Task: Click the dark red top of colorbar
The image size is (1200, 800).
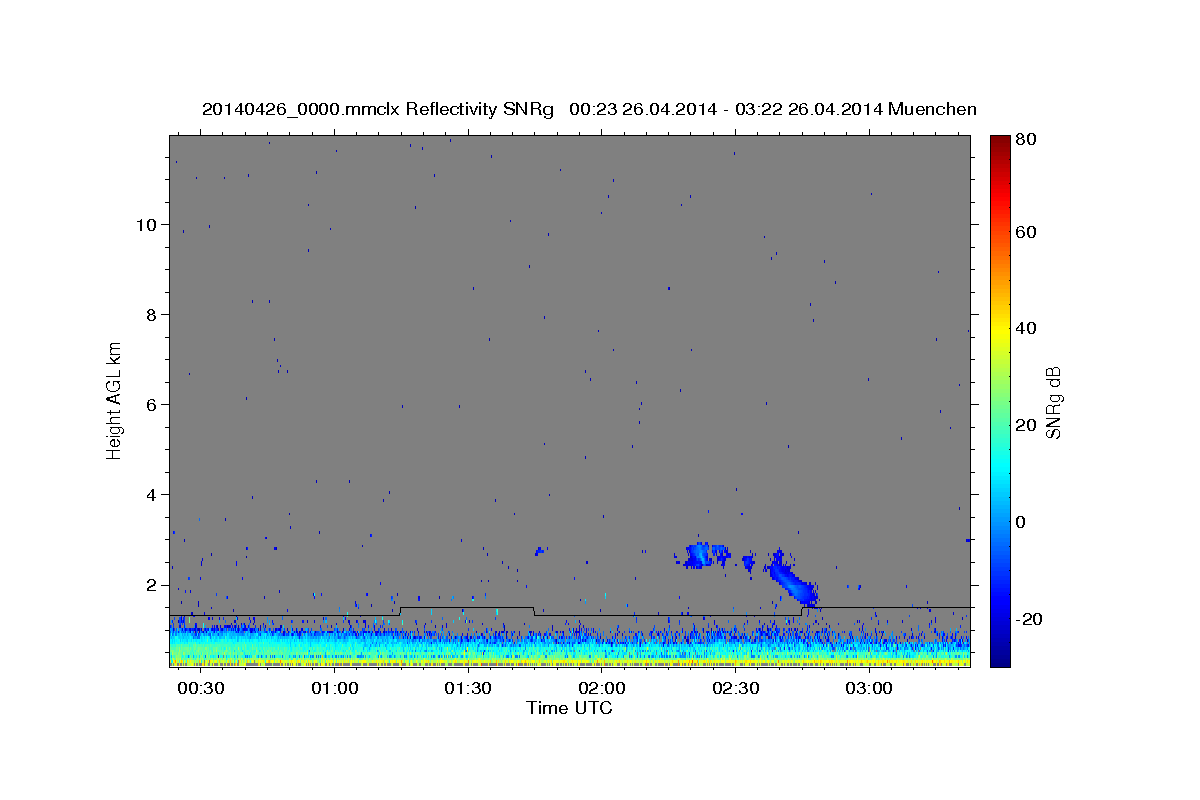Action: pos(1000,146)
